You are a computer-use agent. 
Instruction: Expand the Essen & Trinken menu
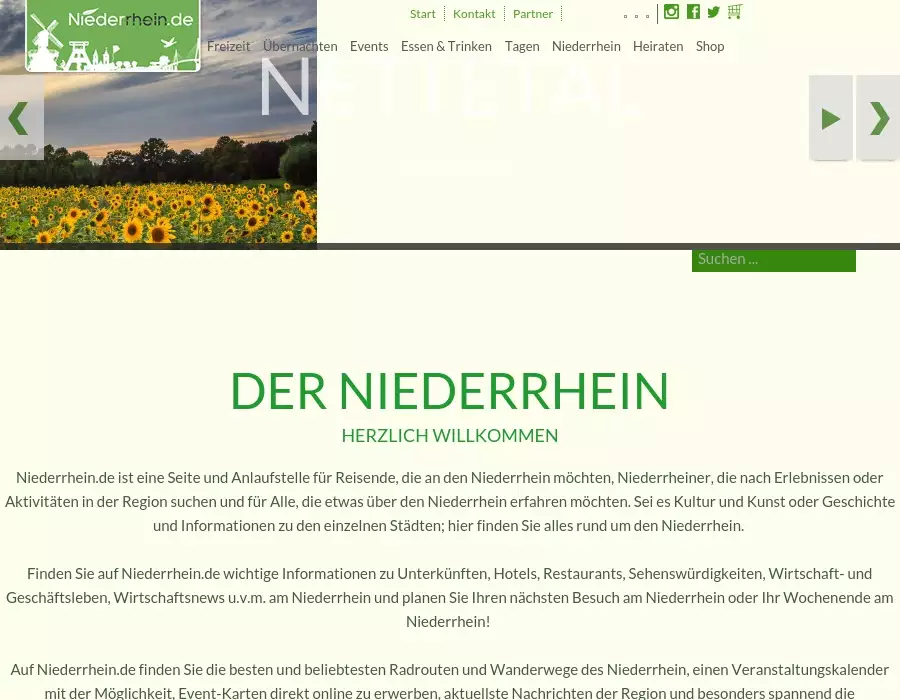tap(446, 46)
